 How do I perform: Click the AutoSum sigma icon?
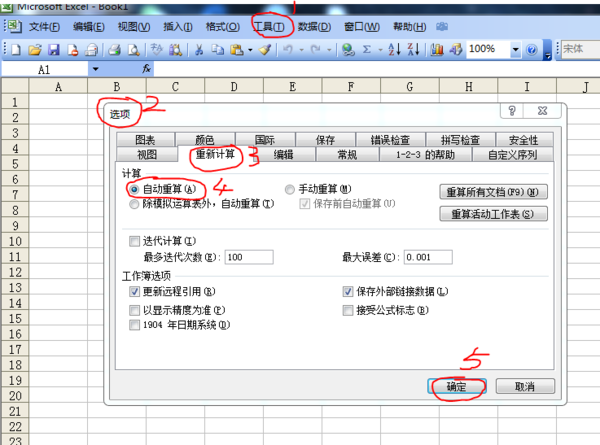367,49
